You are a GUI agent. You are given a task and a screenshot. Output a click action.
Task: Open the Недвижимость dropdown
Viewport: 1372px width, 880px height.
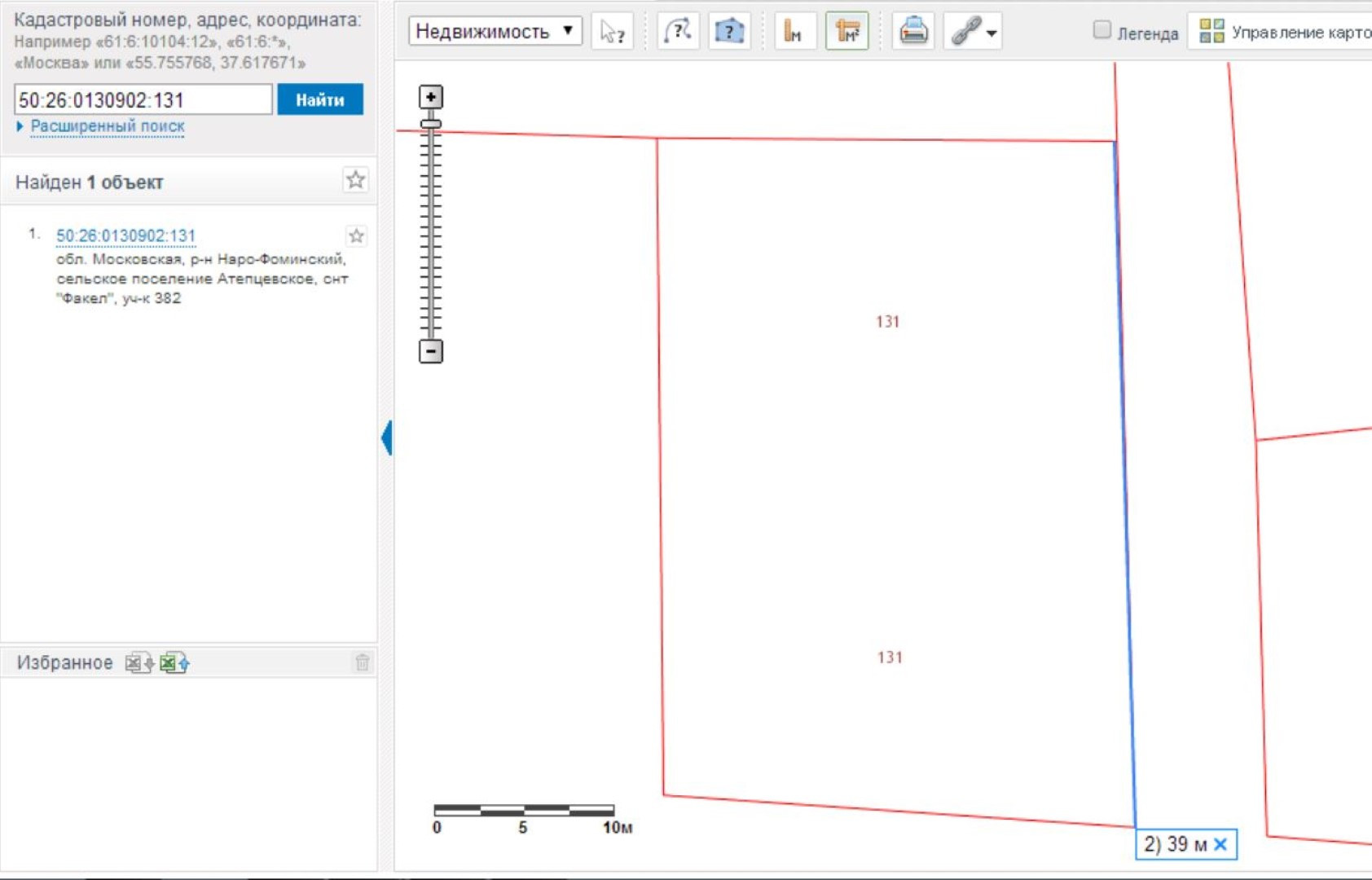(x=495, y=32)
